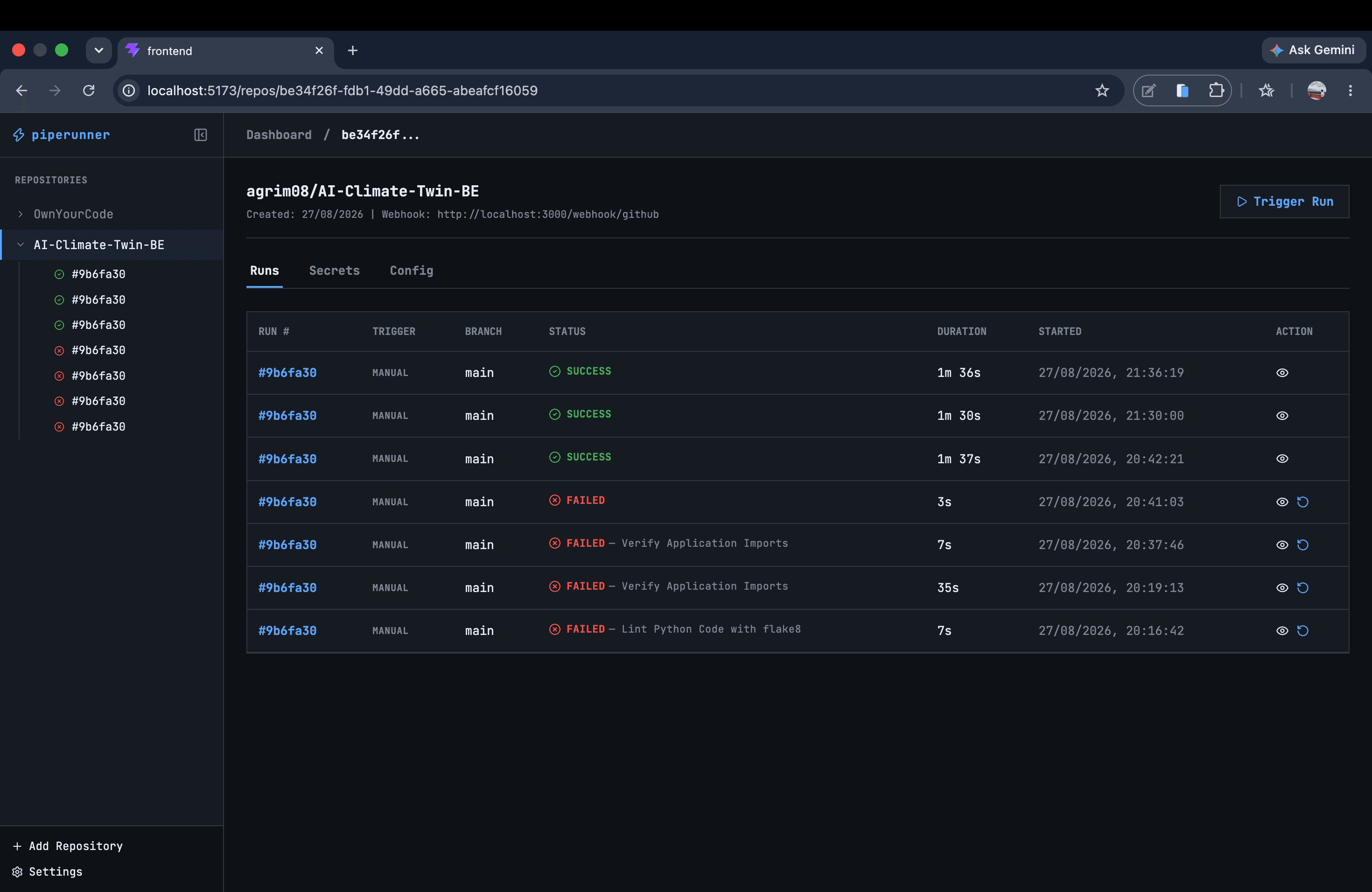View the 35s failed run via eye icon

click(x=1281, y=588)
